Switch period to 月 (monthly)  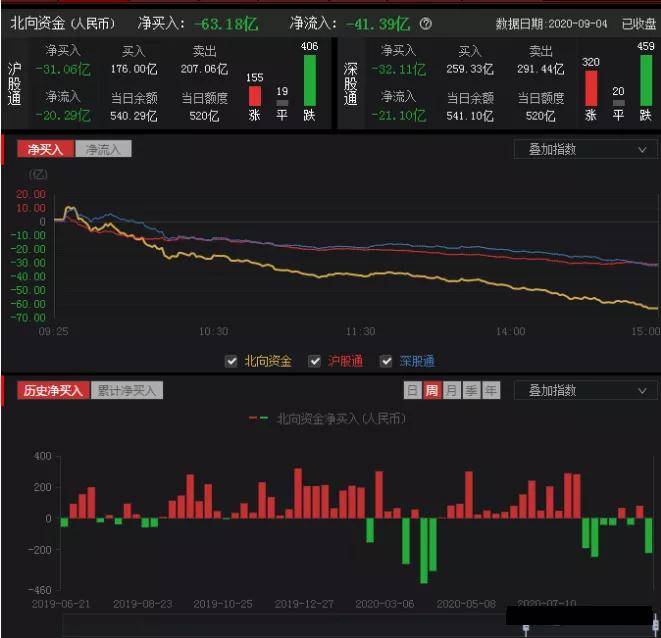coord(451,391)
